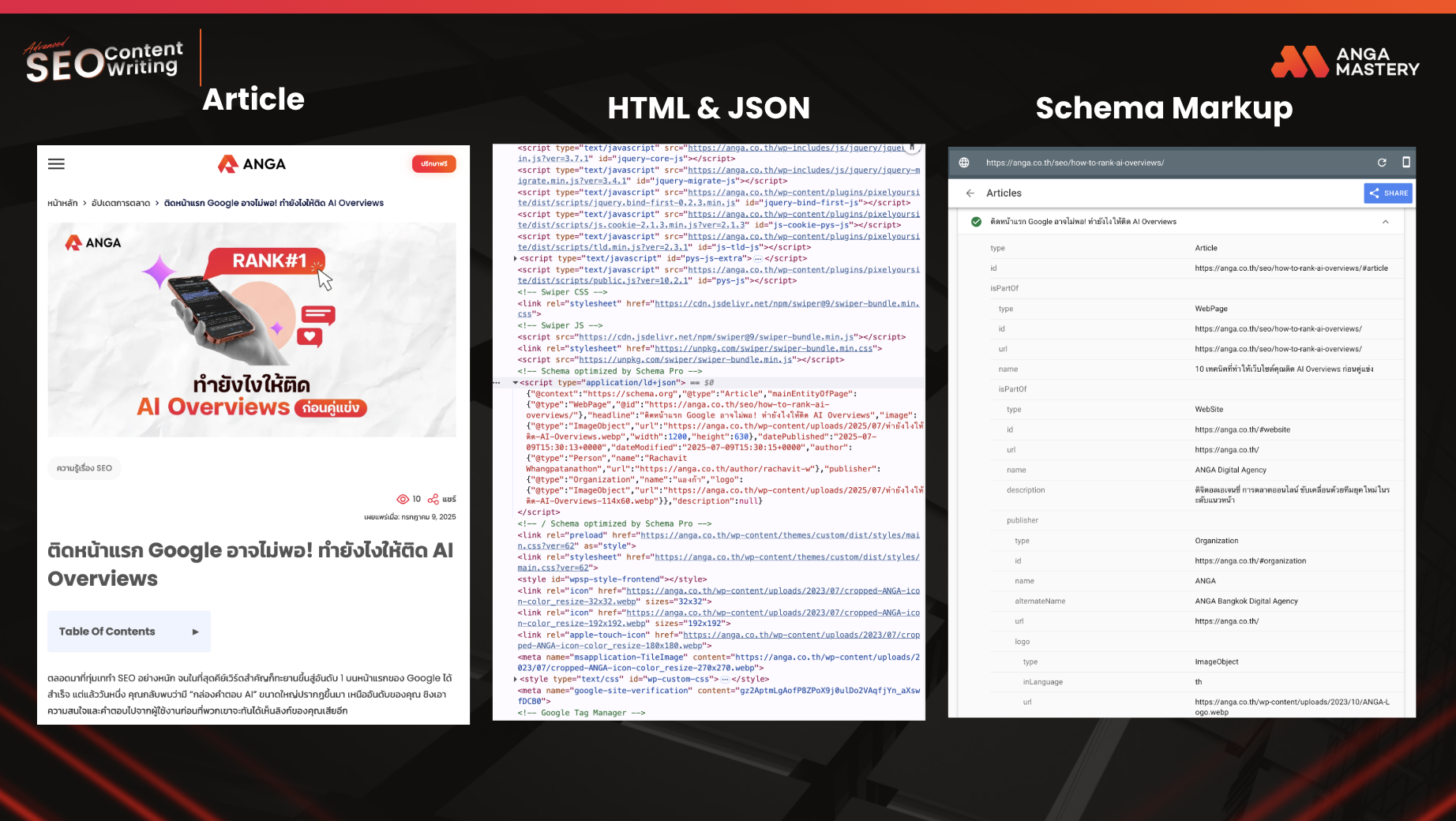Expand the collapsed wp-custom-css style node
The width and height of the screenshot is (1456, 821).
(516, 679)
